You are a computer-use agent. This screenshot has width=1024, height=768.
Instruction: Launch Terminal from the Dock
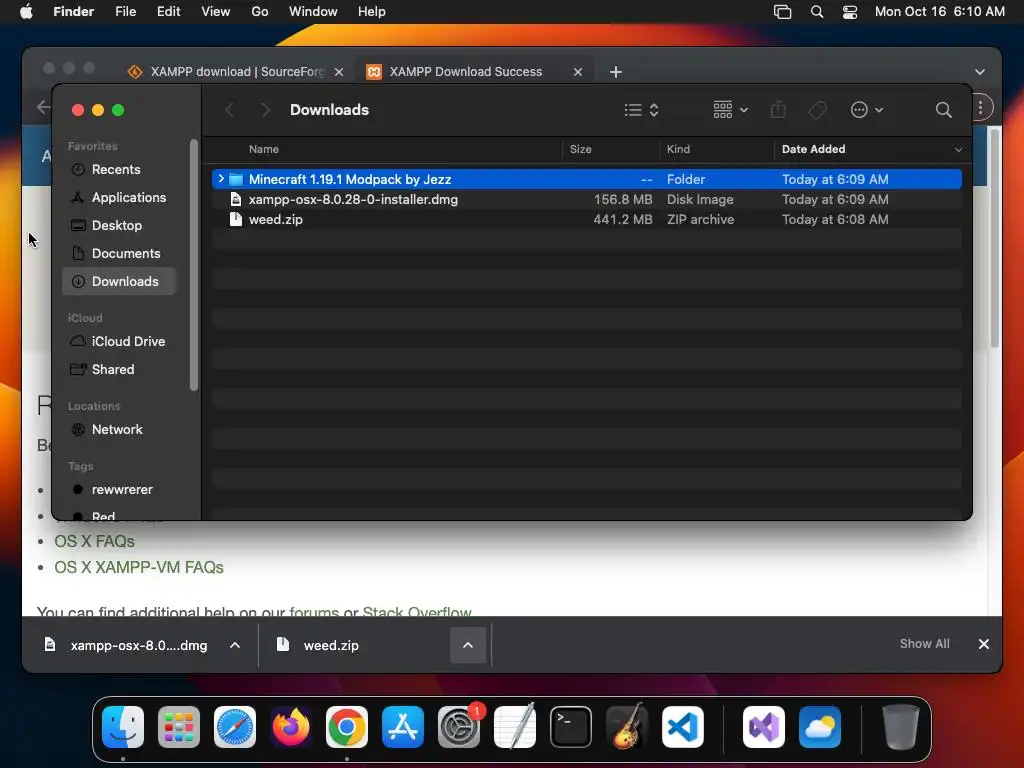571,727
